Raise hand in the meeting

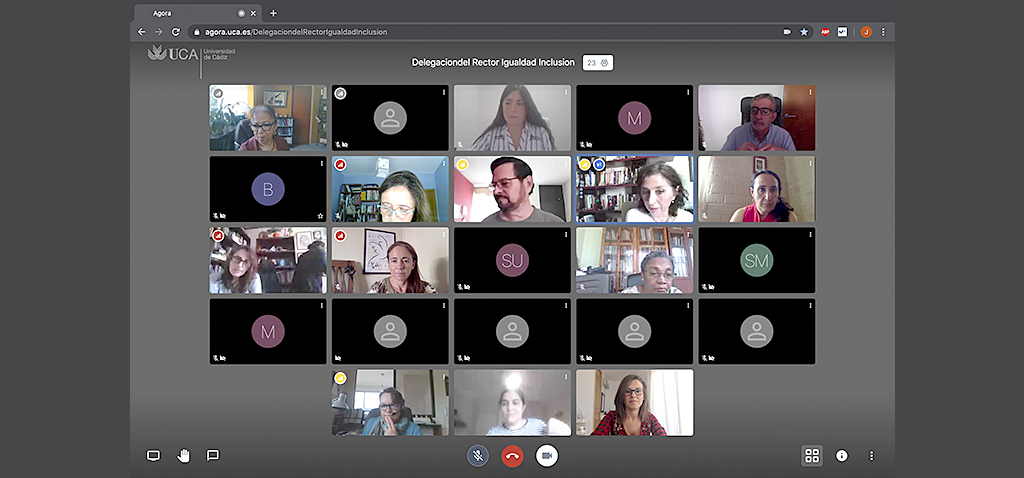(183, 456)
